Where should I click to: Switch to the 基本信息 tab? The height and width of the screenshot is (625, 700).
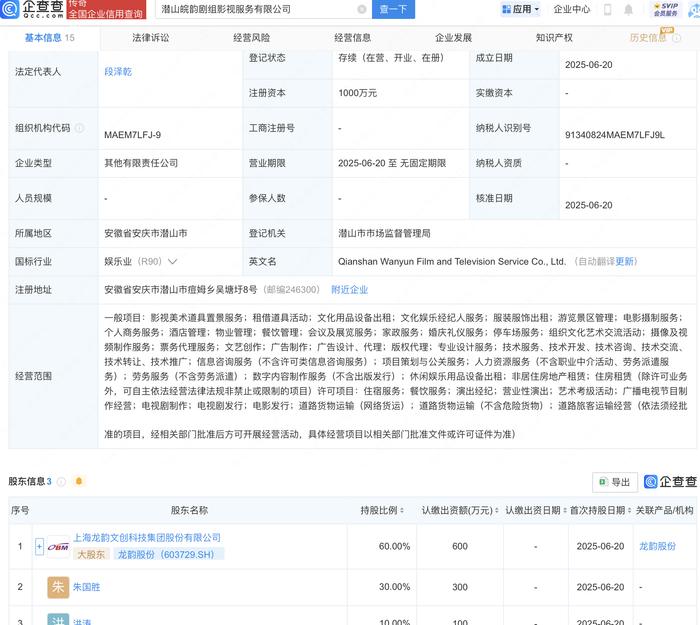(x=49, y=38)
